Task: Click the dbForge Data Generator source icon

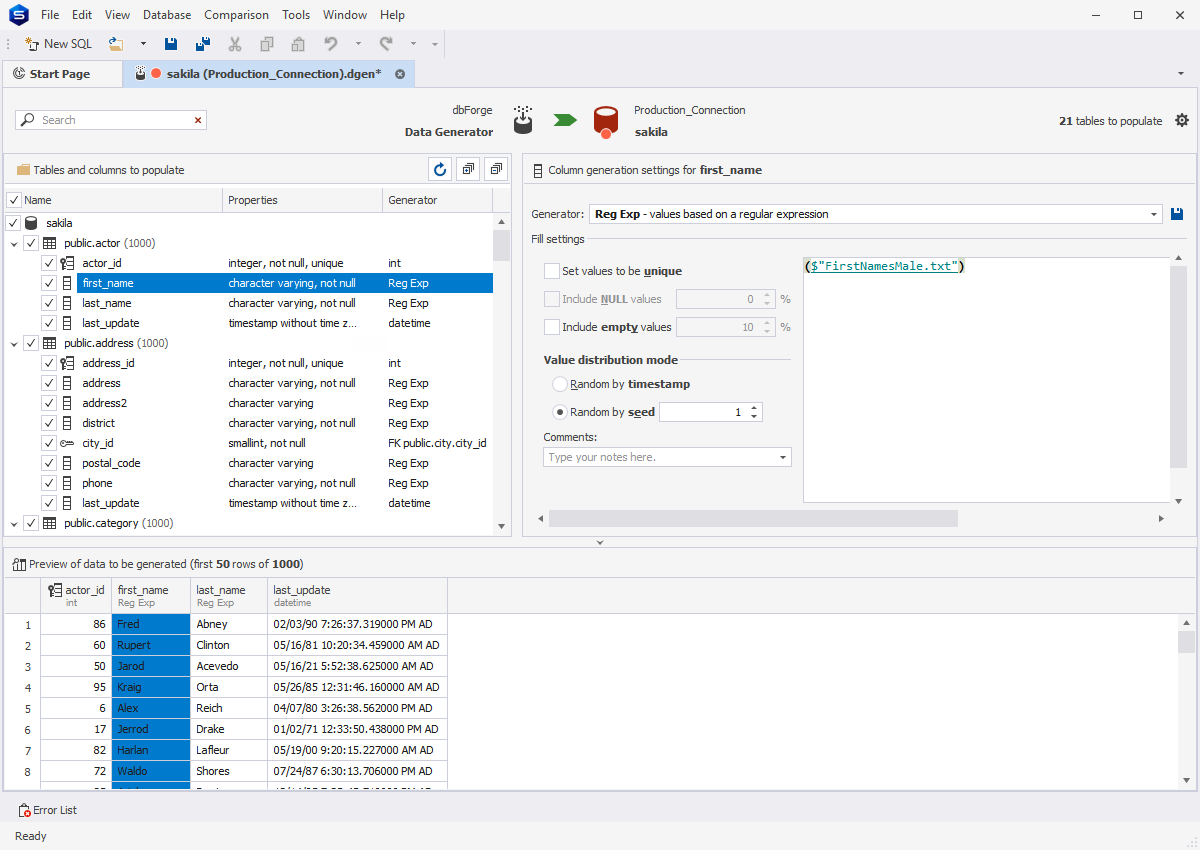Action: point(522,120)
